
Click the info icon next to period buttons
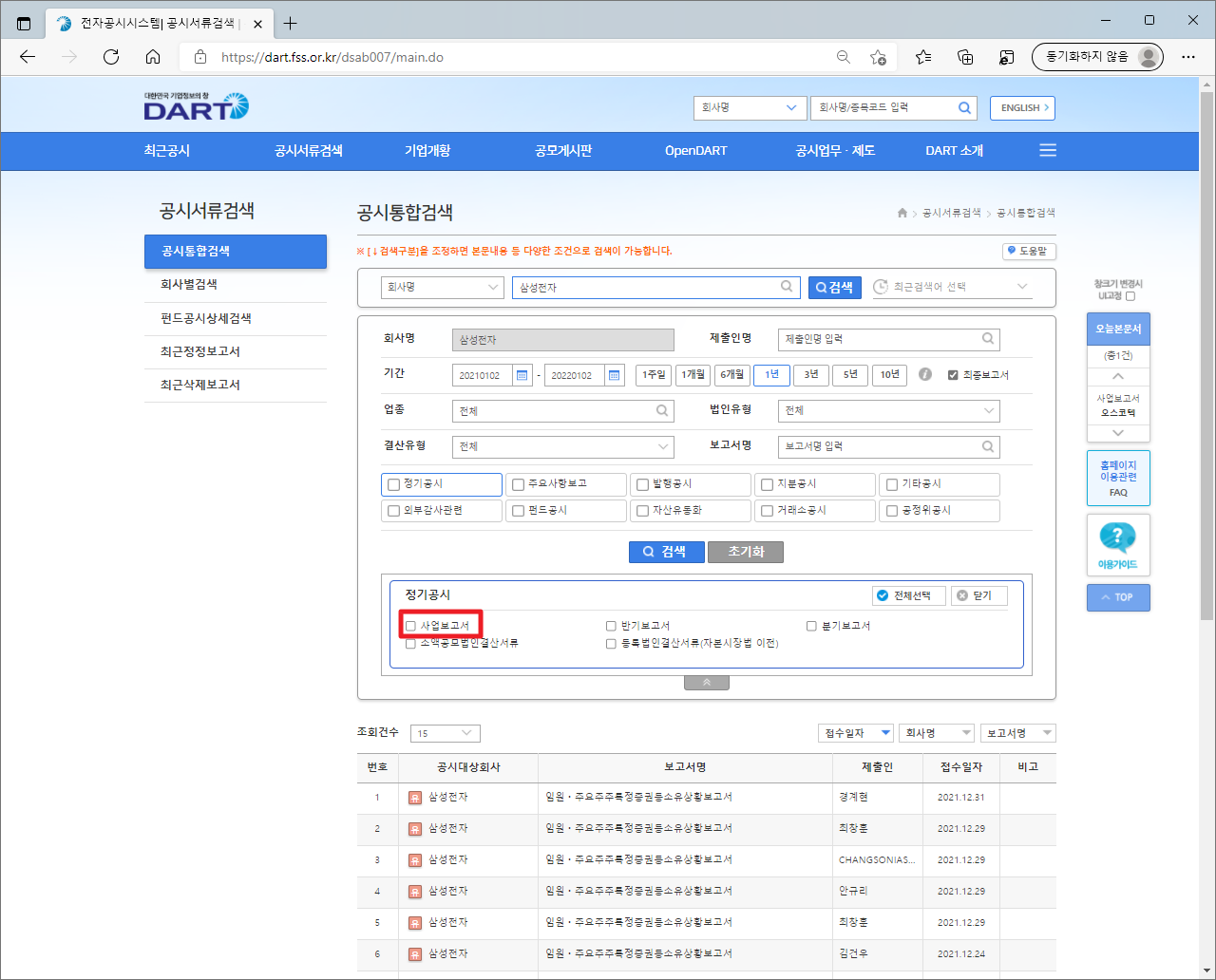coord(925,374)
